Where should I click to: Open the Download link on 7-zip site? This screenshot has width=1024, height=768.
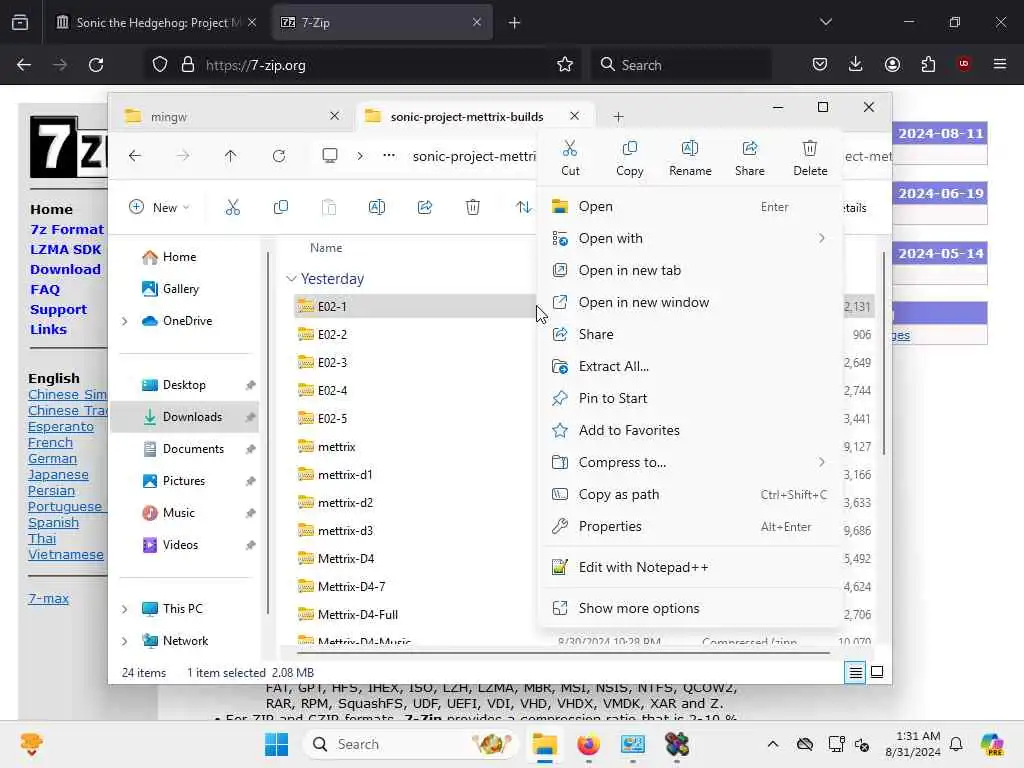tap(65, 269)
